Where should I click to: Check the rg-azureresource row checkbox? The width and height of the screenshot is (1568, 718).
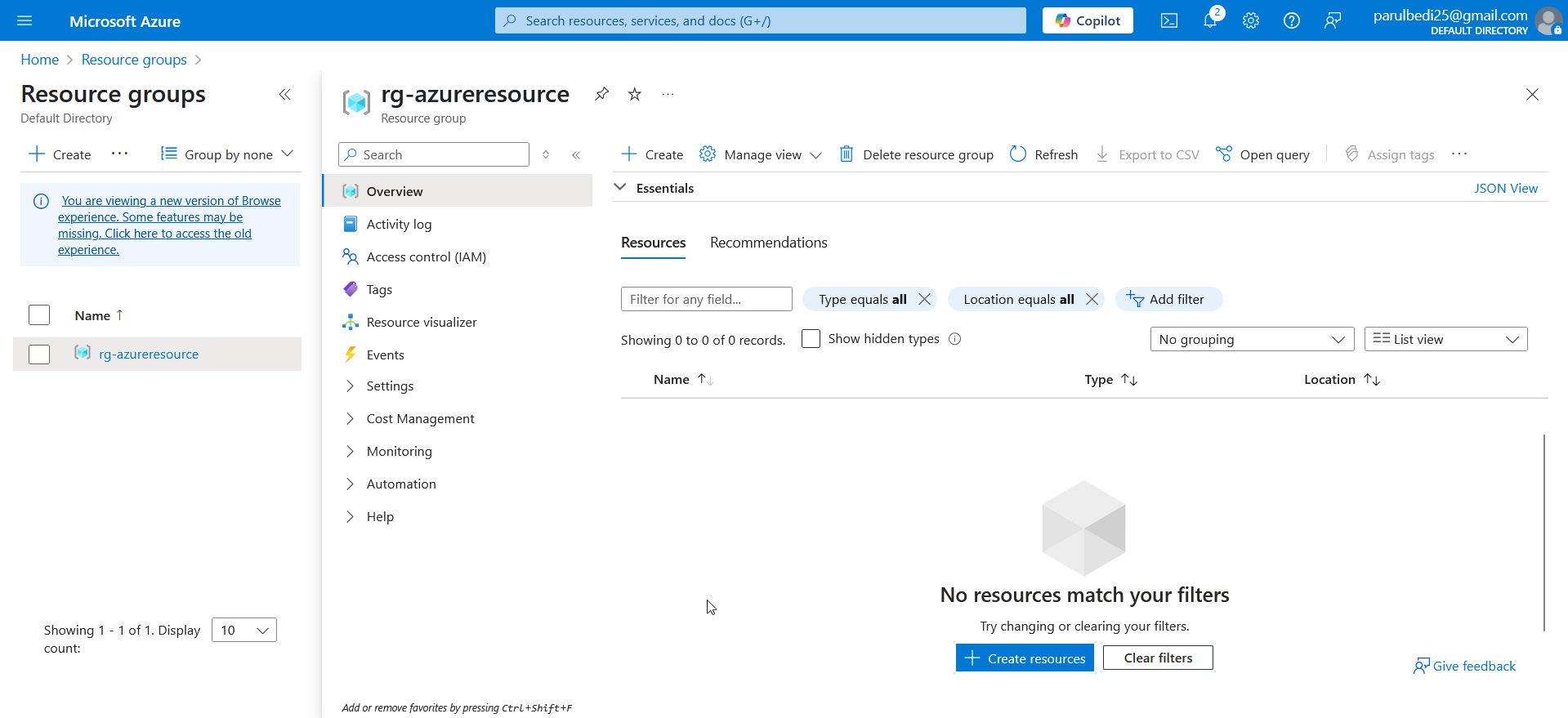[x=39, y=355]
